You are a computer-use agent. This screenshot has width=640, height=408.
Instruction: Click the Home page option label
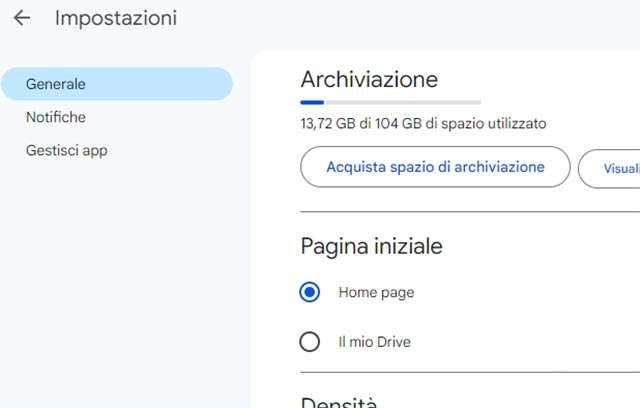(376, 292)
